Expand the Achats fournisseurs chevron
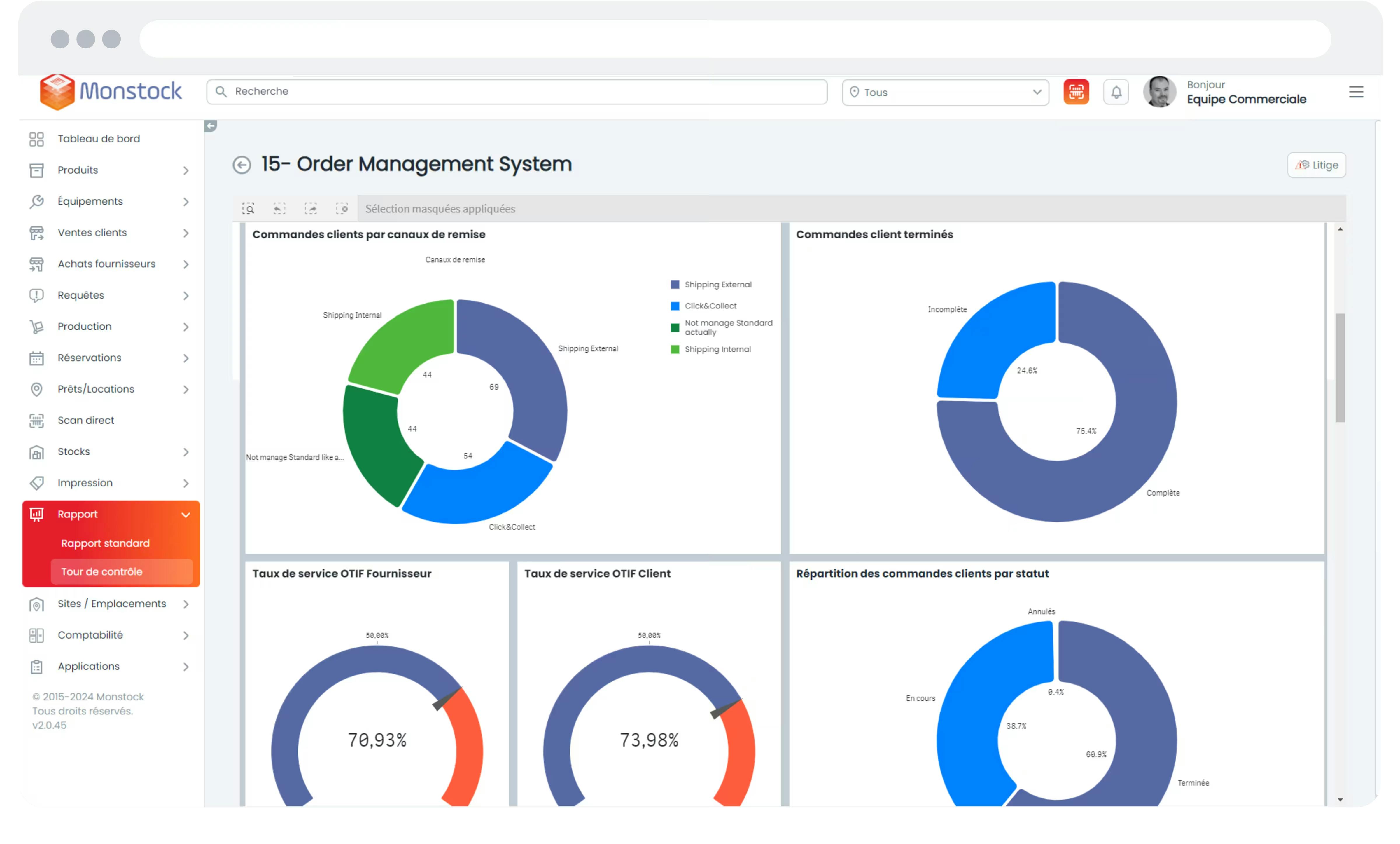This screenshot has width=1400, height=844. point(186,264)
